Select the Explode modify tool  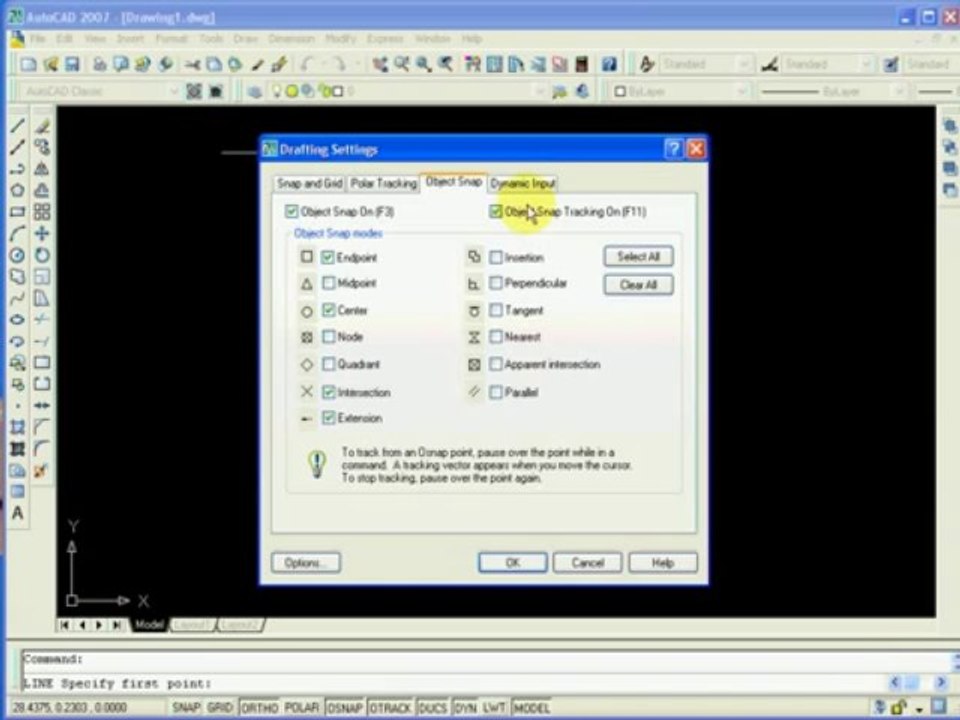pos(42,470)
